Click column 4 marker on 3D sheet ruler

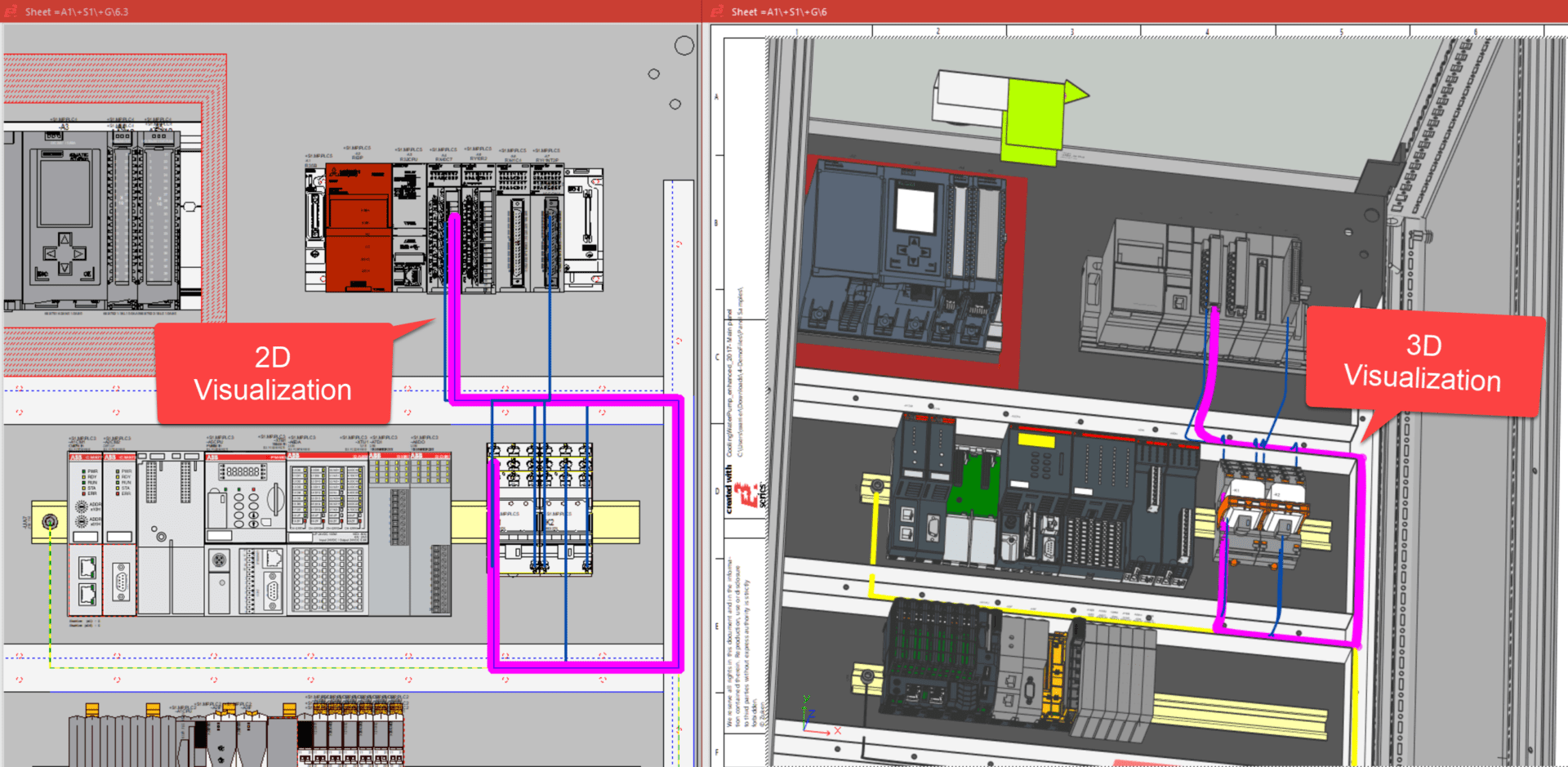coord(1207,32)
